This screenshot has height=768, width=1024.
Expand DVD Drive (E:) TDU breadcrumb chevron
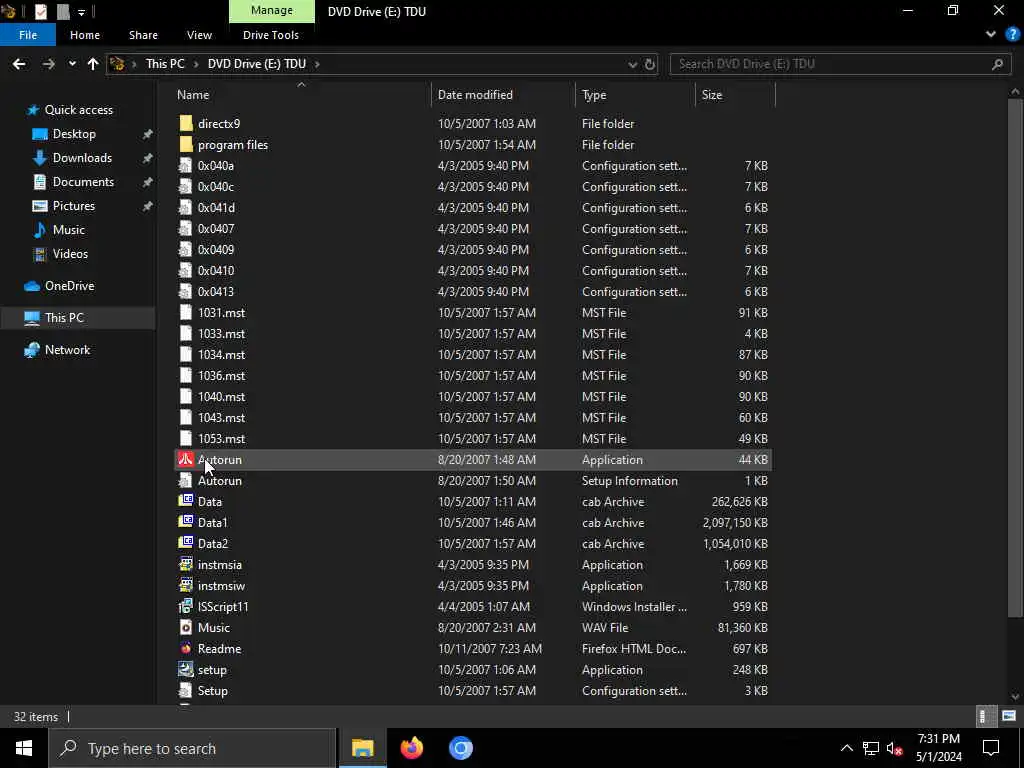[x=317, y=64]
